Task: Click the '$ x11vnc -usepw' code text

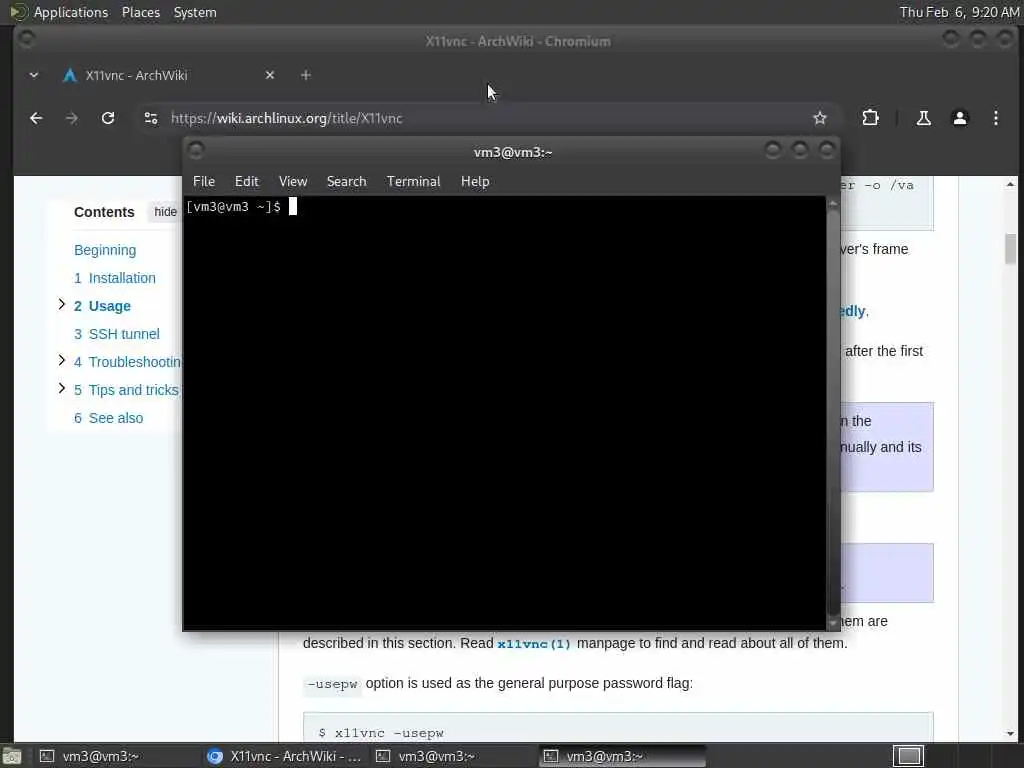Action: point(381,733)
